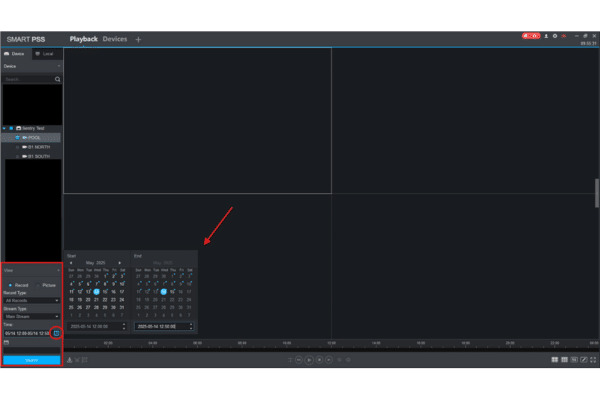This screenshot has height=400, width=600.
Task: Select the 01 NORTH camera row
Action: point(31,147)
